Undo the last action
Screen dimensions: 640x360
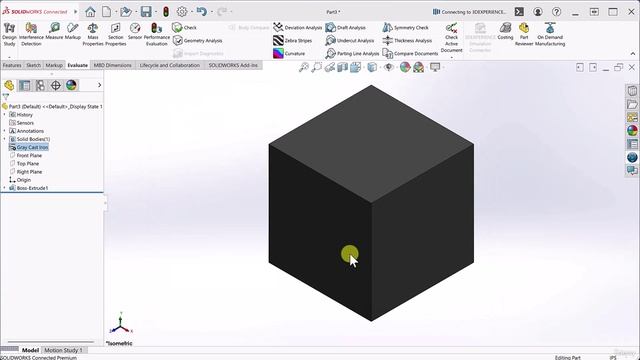[201, 11]
